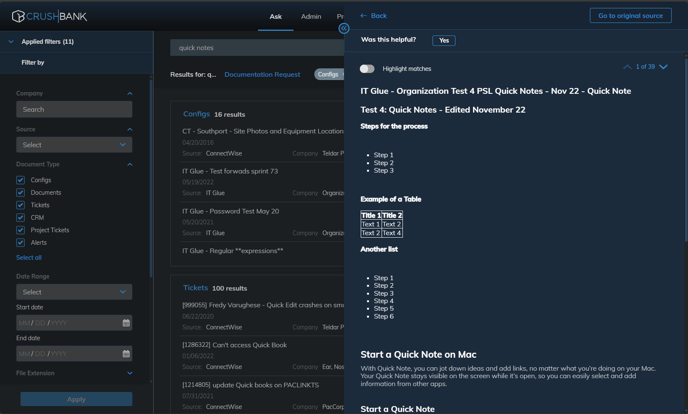The image size is (688, 414).
Task: Collapse the document panel with double-chevron icon
Action: pyautogui.click(x=344, y=29)
